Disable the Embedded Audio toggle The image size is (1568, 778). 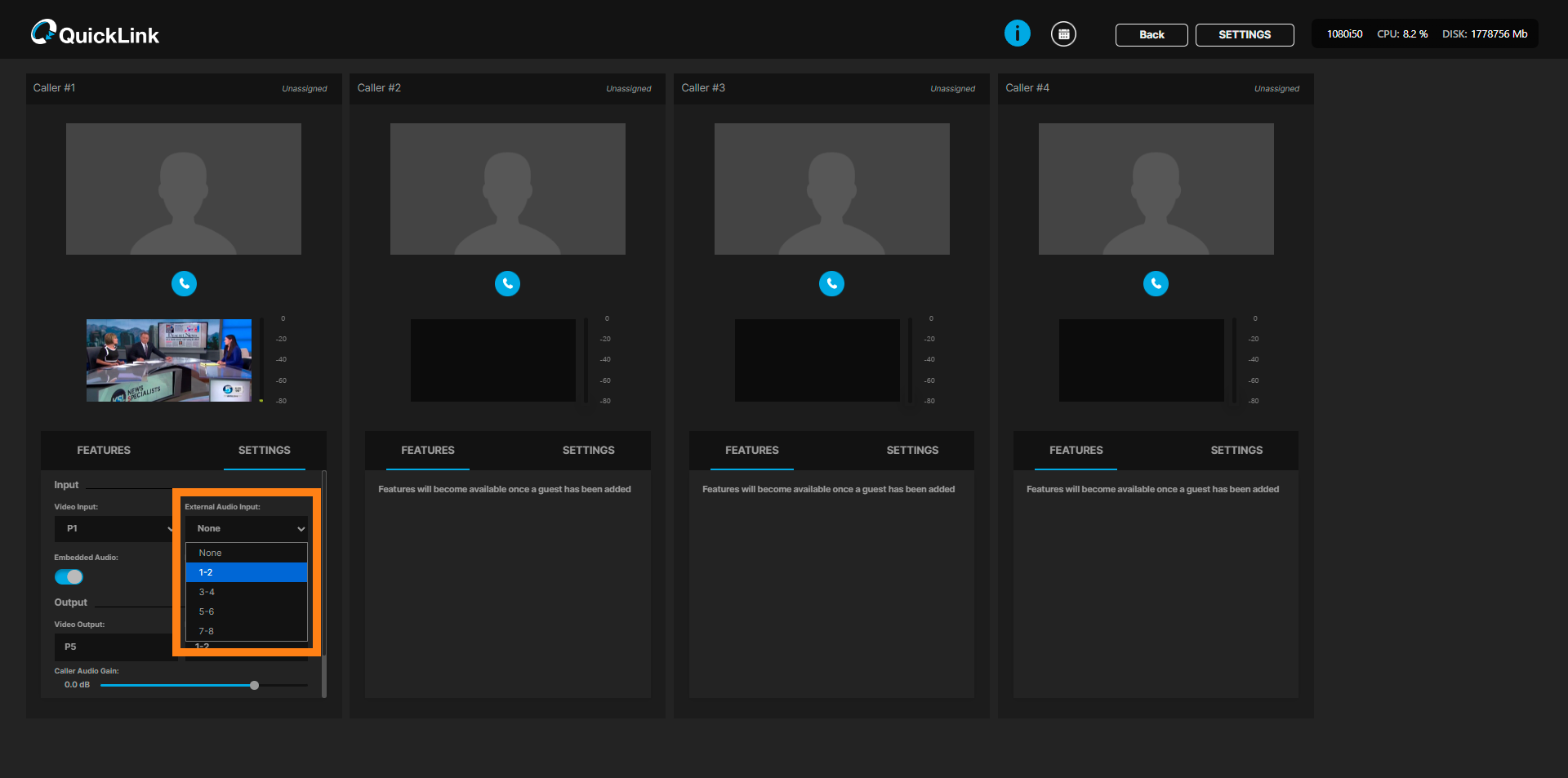click(69, 577)
